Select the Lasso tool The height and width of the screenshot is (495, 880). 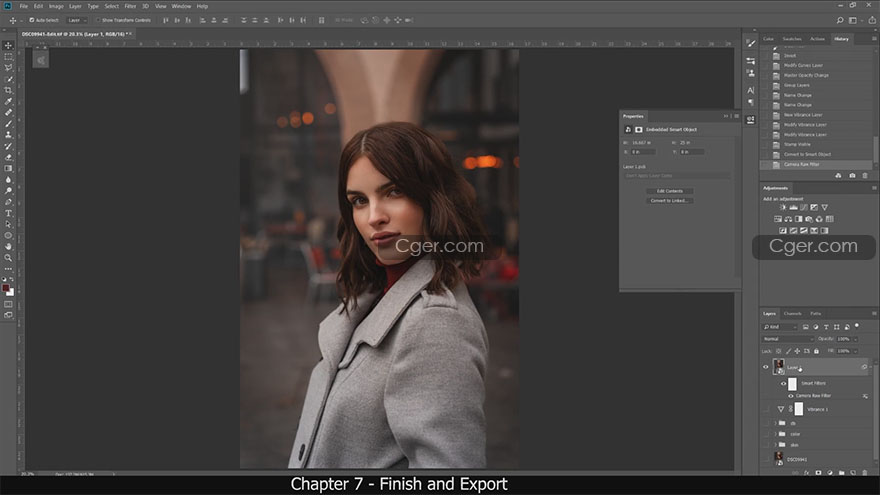[x=8, y=68]
